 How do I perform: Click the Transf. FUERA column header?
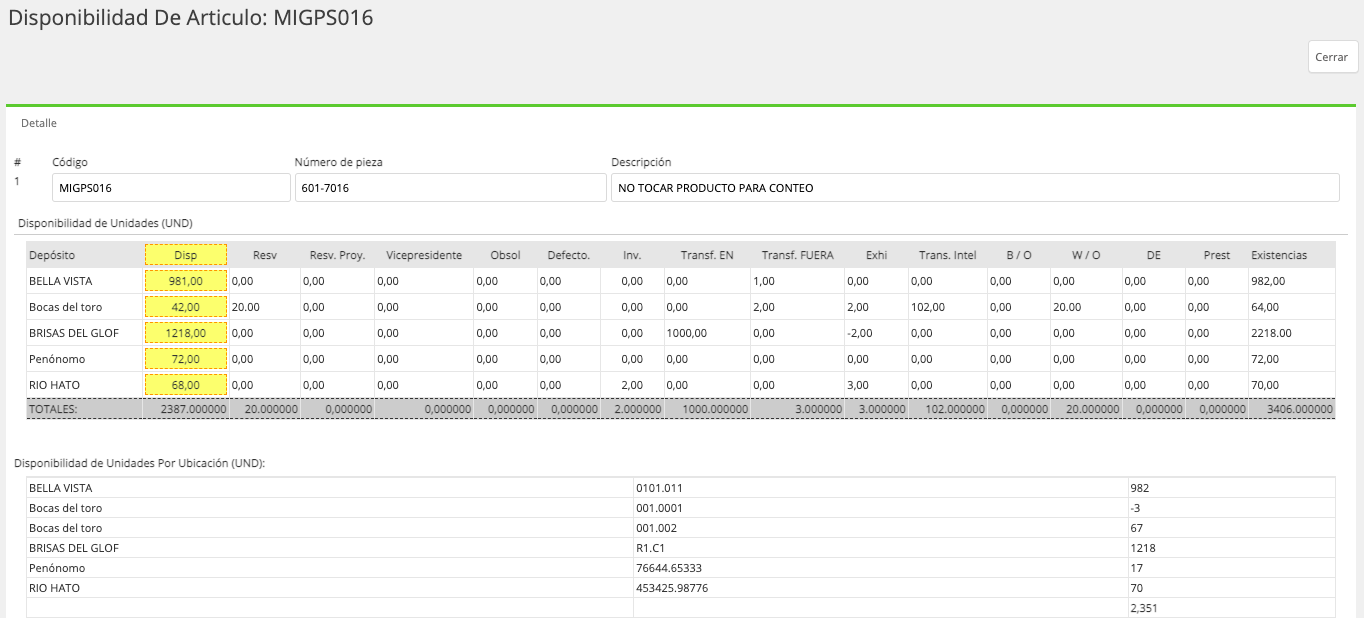point(797,255)
